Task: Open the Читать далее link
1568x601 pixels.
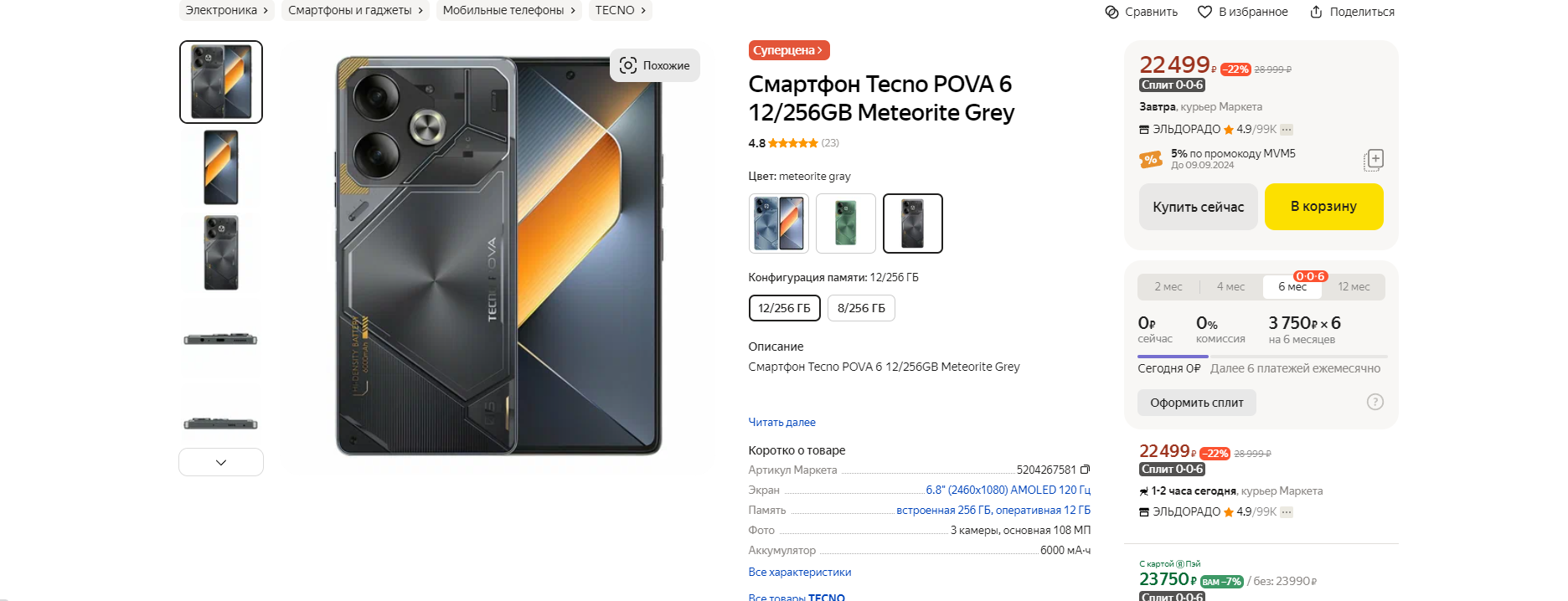Action: [781, 423]
